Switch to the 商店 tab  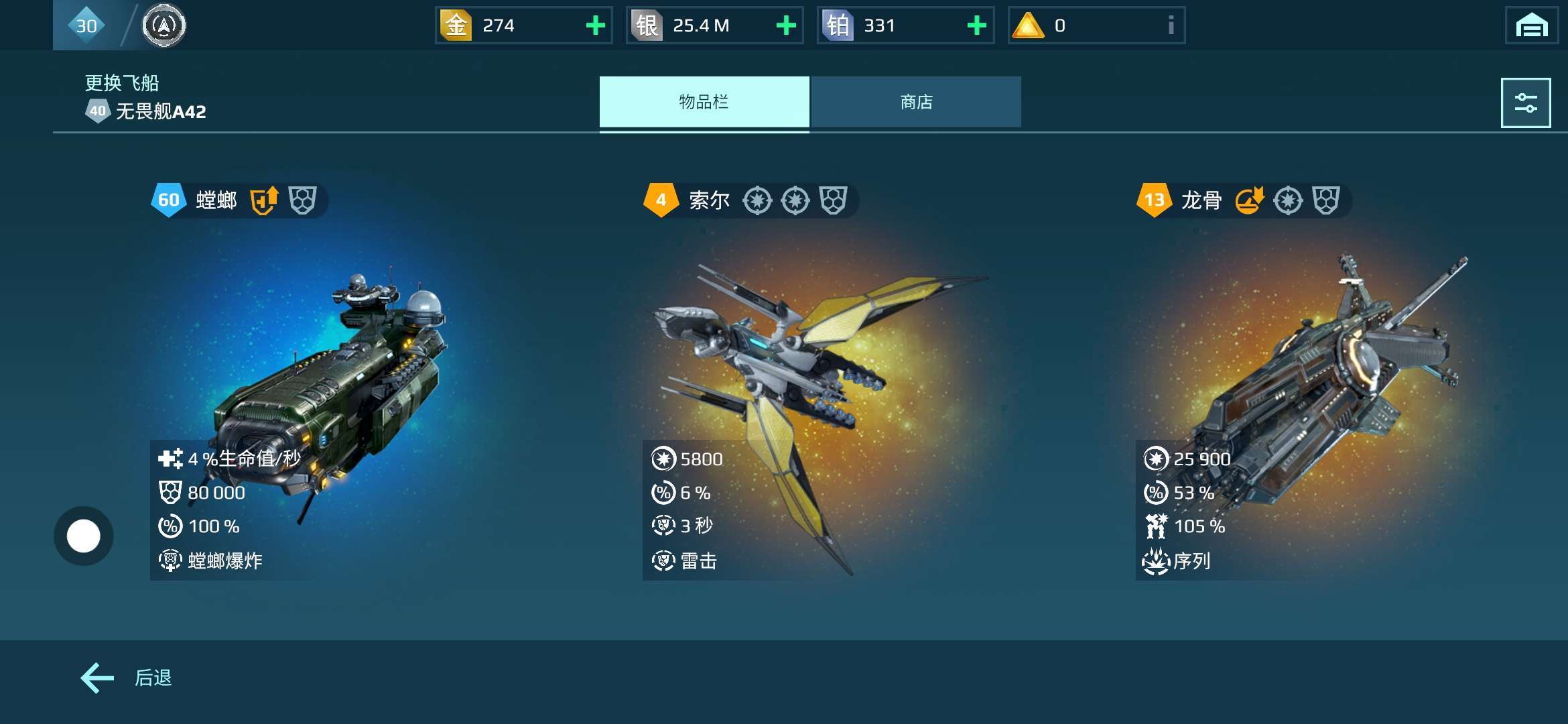click(x=916, y=102)
